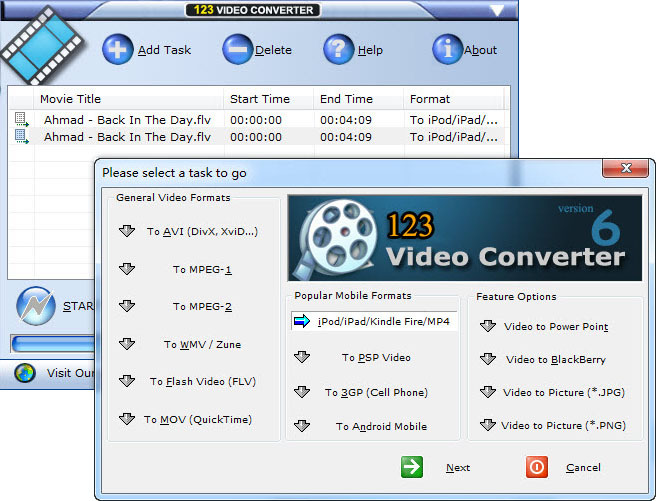
Task: Click the Delete label
Action: 273,50
